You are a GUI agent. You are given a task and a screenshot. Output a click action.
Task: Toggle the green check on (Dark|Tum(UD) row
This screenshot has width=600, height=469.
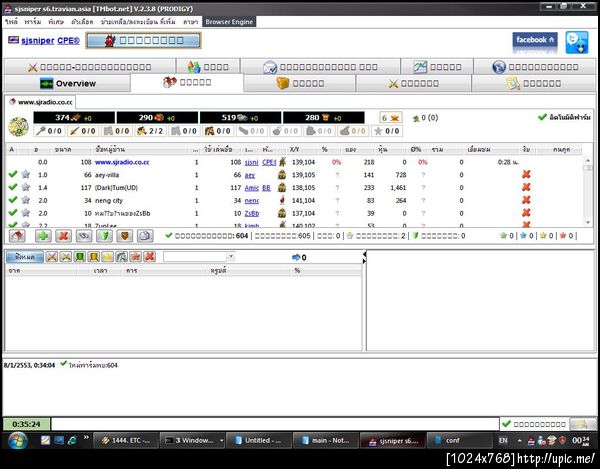[x=13, y=187]
